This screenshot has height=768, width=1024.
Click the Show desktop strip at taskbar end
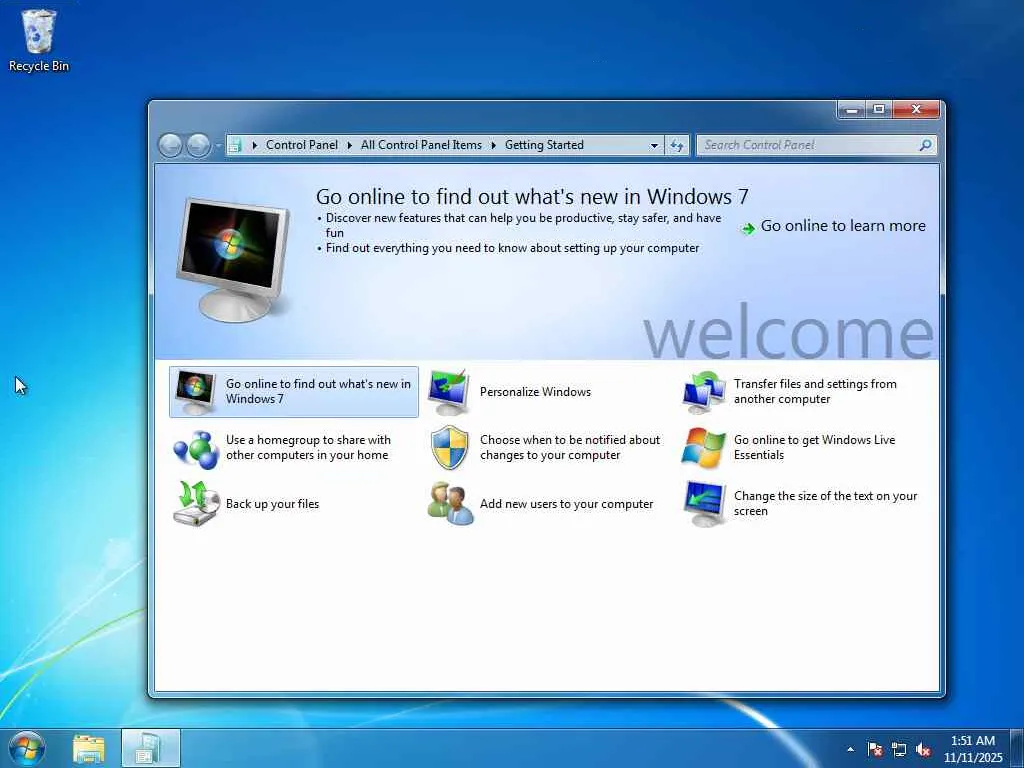tap(1017, 748)
